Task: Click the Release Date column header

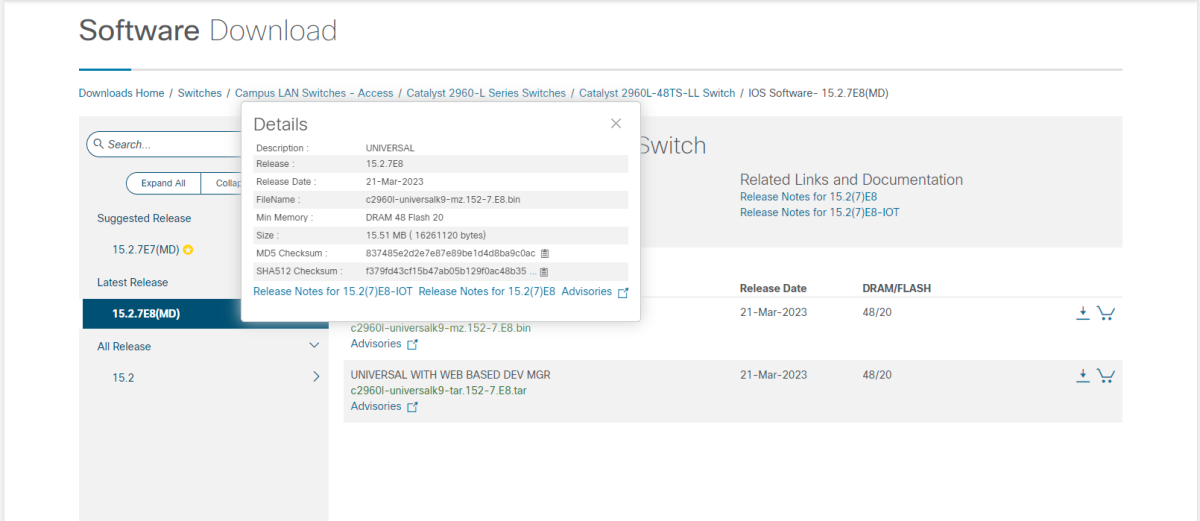Action: tap(775, 288)
